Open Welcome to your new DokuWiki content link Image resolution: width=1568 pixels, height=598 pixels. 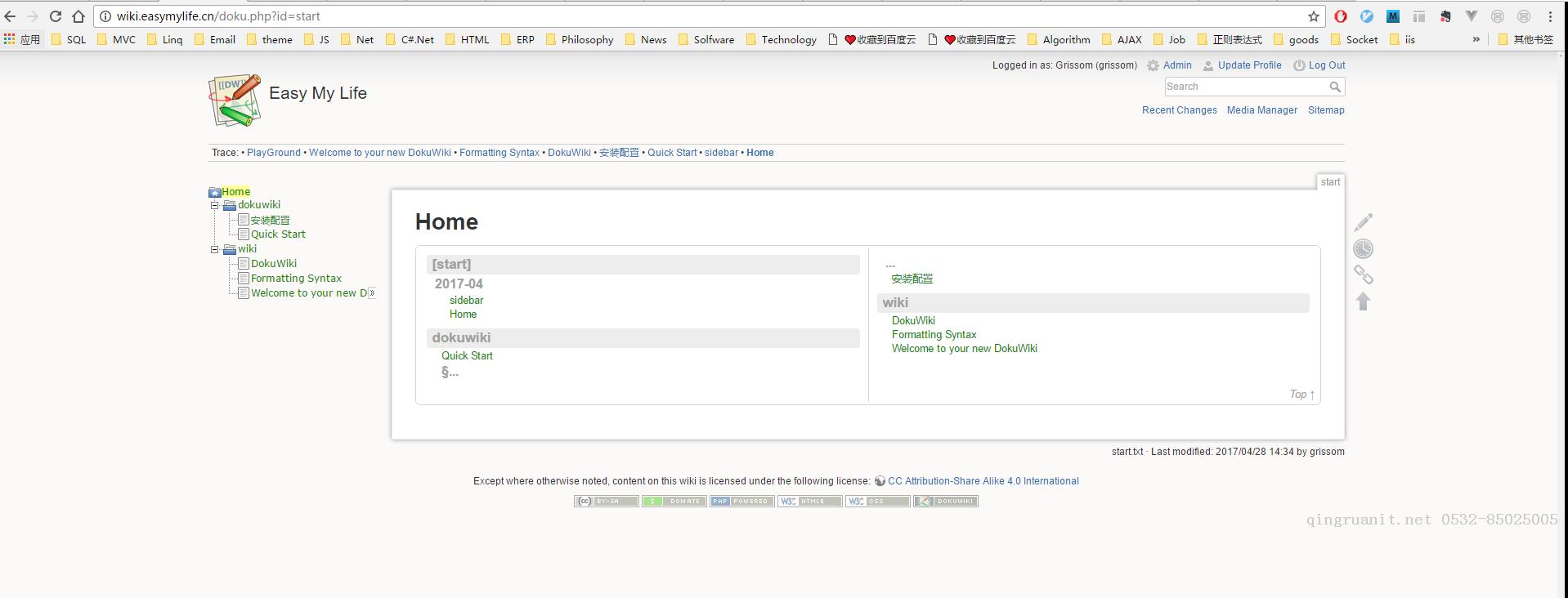click(x=965, y=349)
